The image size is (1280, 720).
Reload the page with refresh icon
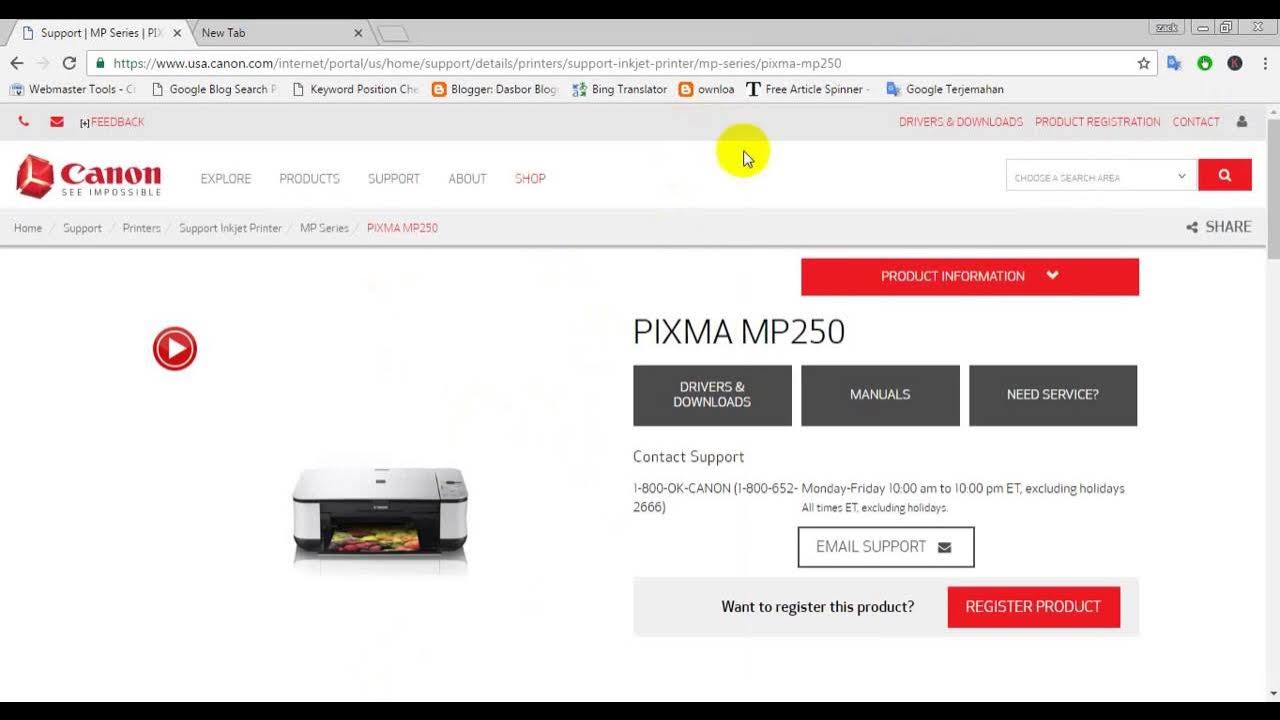pos(69,63)
